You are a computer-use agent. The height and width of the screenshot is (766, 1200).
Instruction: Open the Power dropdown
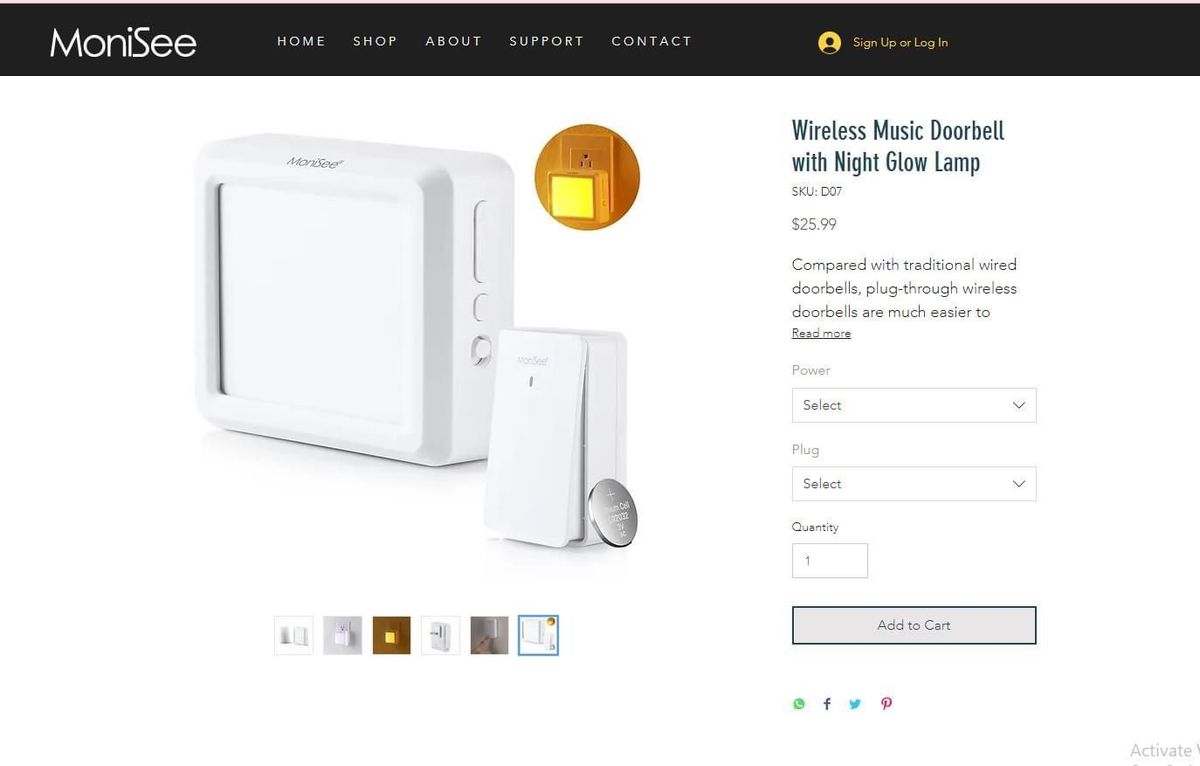point(914,405)
